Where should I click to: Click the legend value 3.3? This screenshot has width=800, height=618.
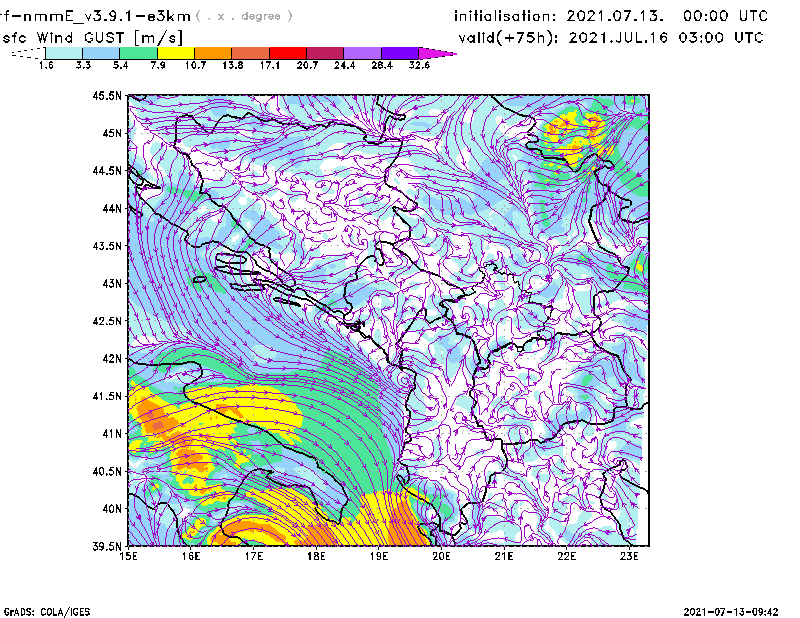coord(83,65)
